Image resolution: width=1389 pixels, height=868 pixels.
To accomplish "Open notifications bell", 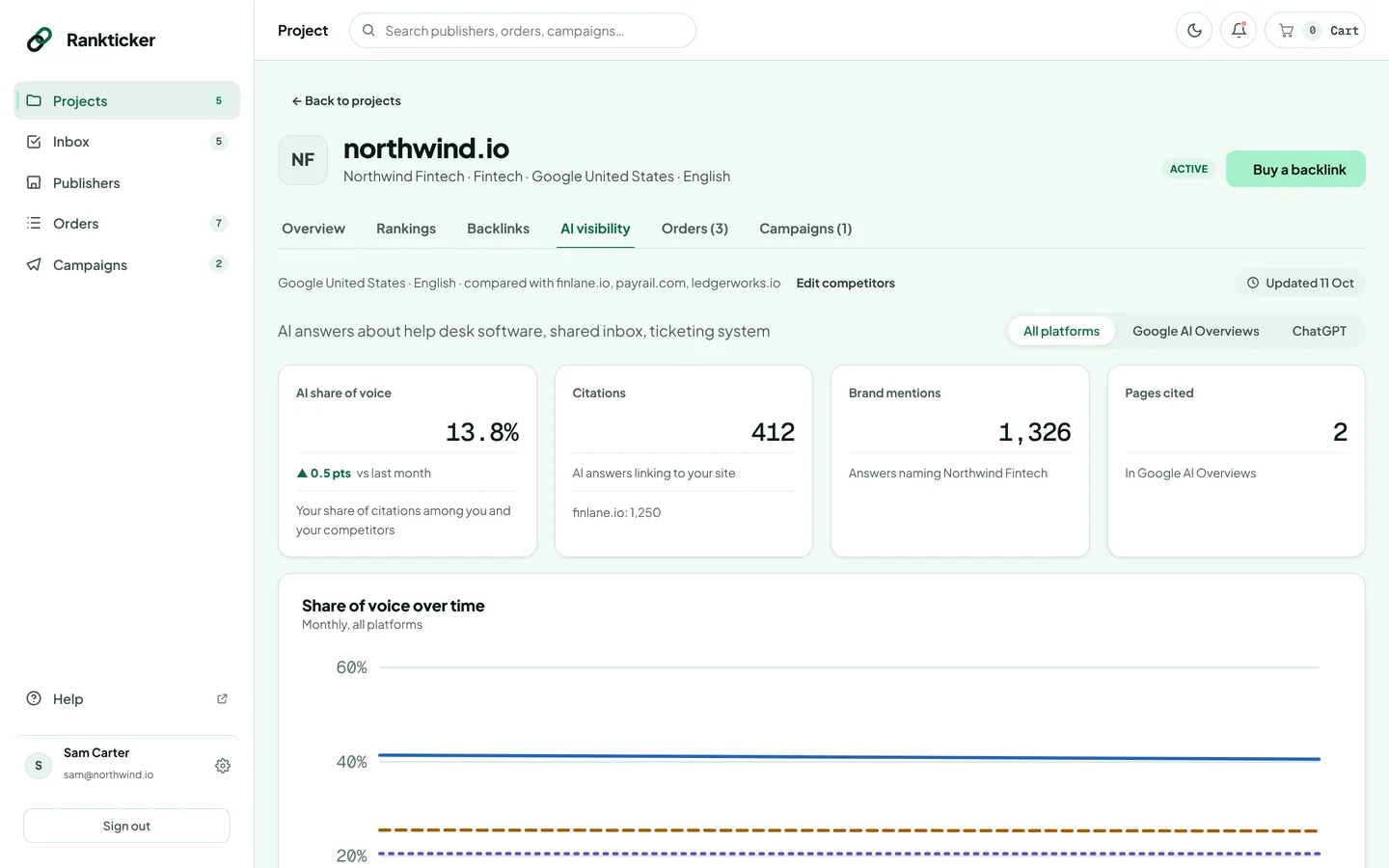I will point(1239,31).
